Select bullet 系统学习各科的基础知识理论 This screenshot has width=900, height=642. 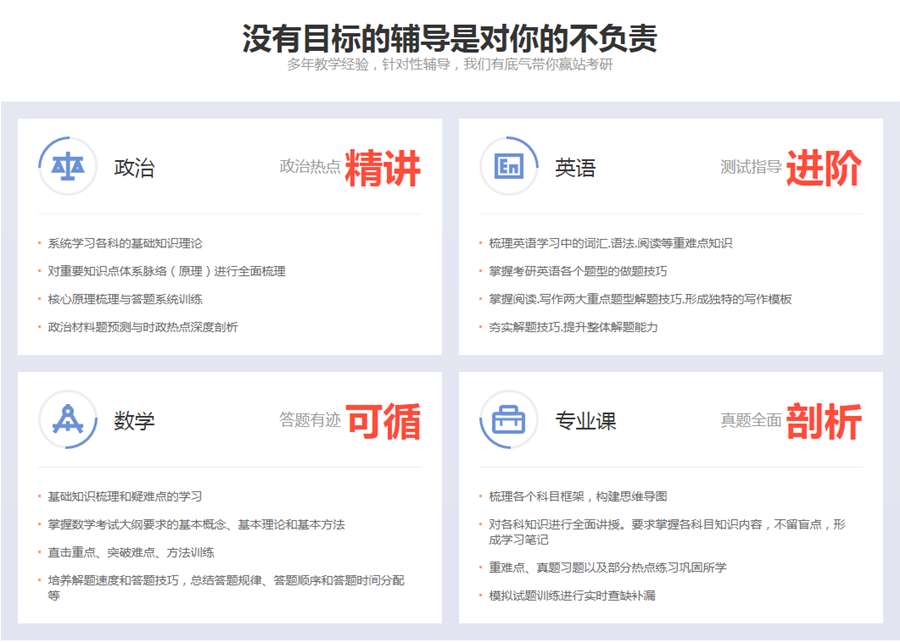pyautogui.click(x=125, y=243)
